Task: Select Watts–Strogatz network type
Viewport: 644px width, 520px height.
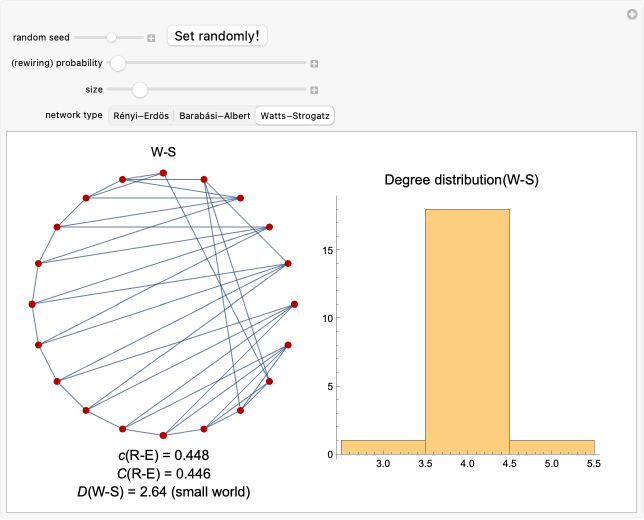Action: point(294,116)
